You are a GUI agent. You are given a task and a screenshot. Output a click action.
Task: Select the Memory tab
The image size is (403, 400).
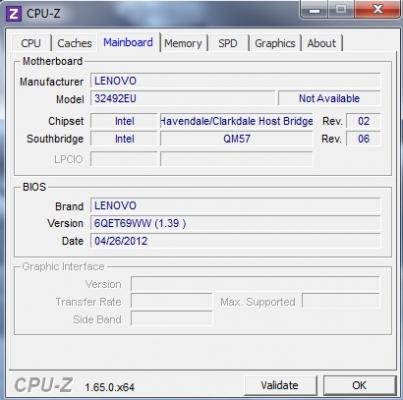click(x=183, y=43)
